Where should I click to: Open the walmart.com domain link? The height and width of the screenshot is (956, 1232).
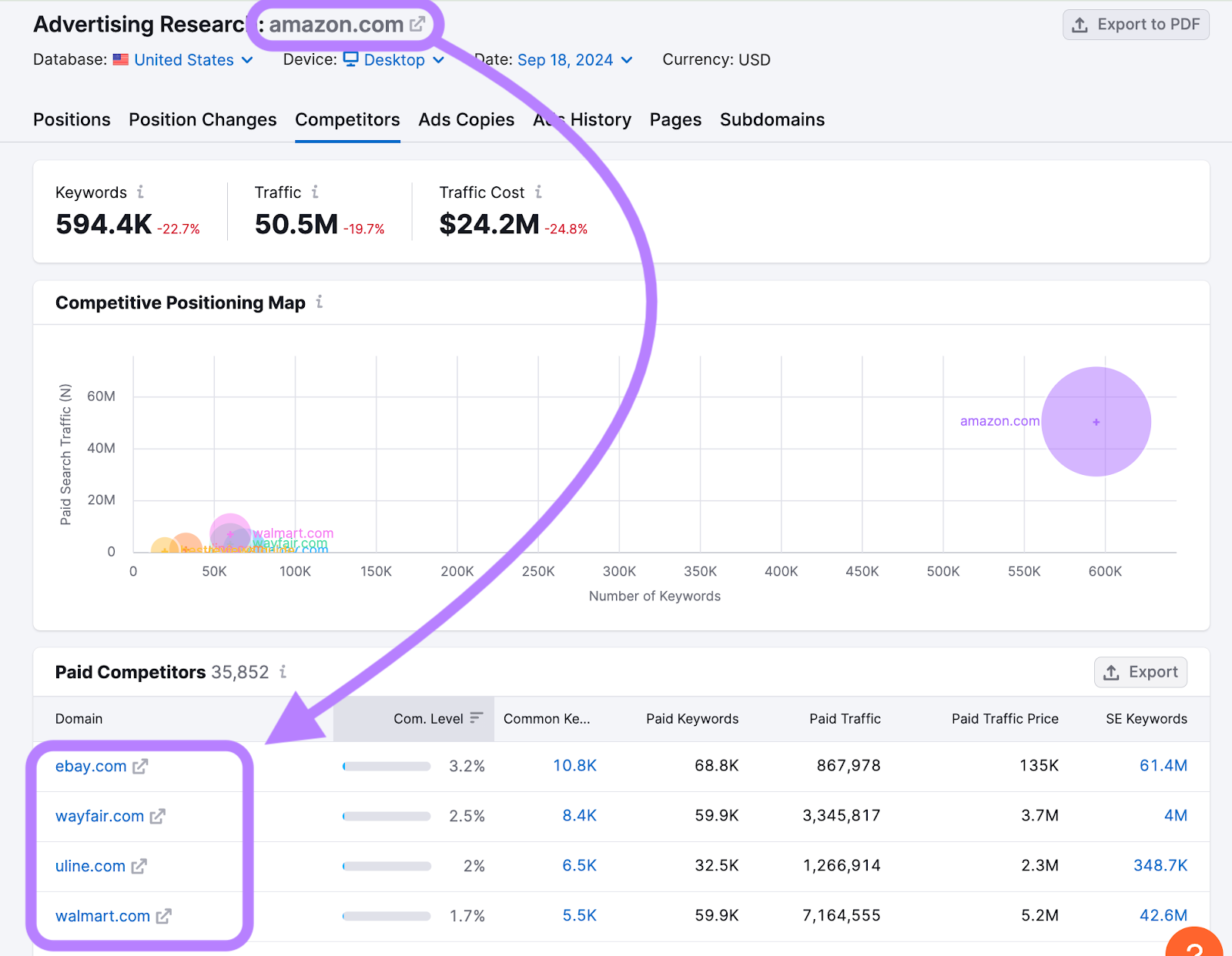click(102, 916)
